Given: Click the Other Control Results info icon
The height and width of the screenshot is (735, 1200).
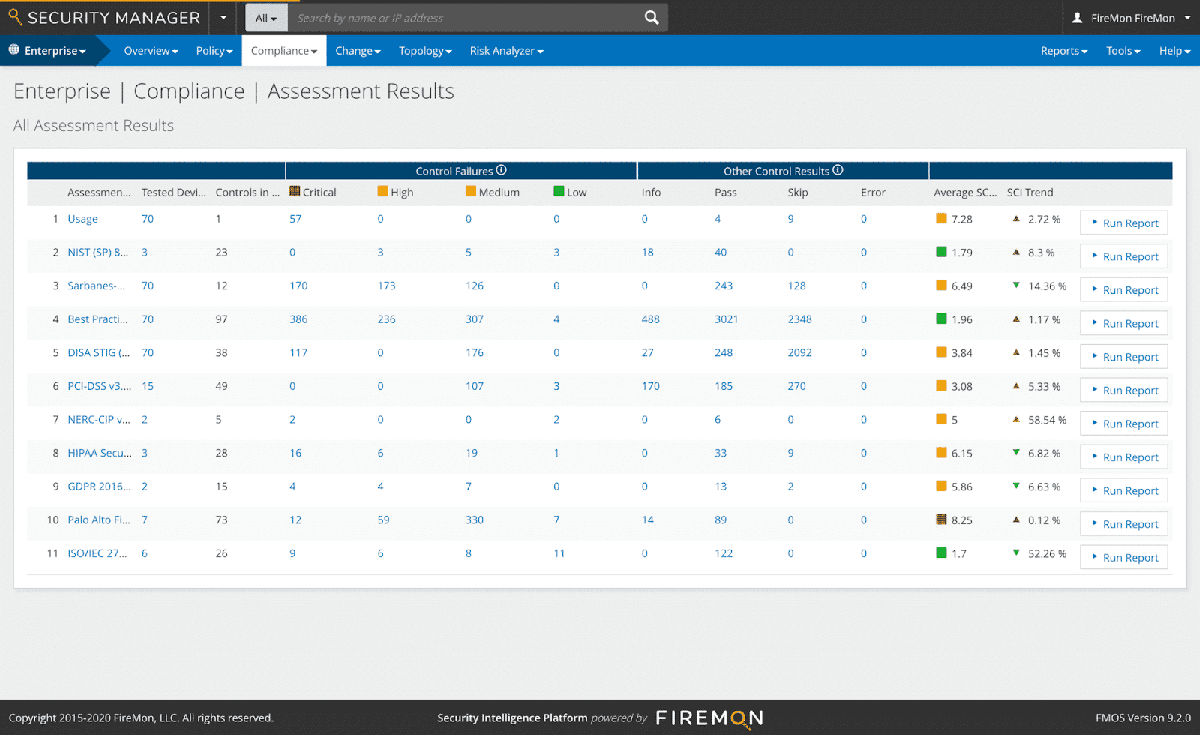Looking at the screenshot, I should (x=838, y=169).
